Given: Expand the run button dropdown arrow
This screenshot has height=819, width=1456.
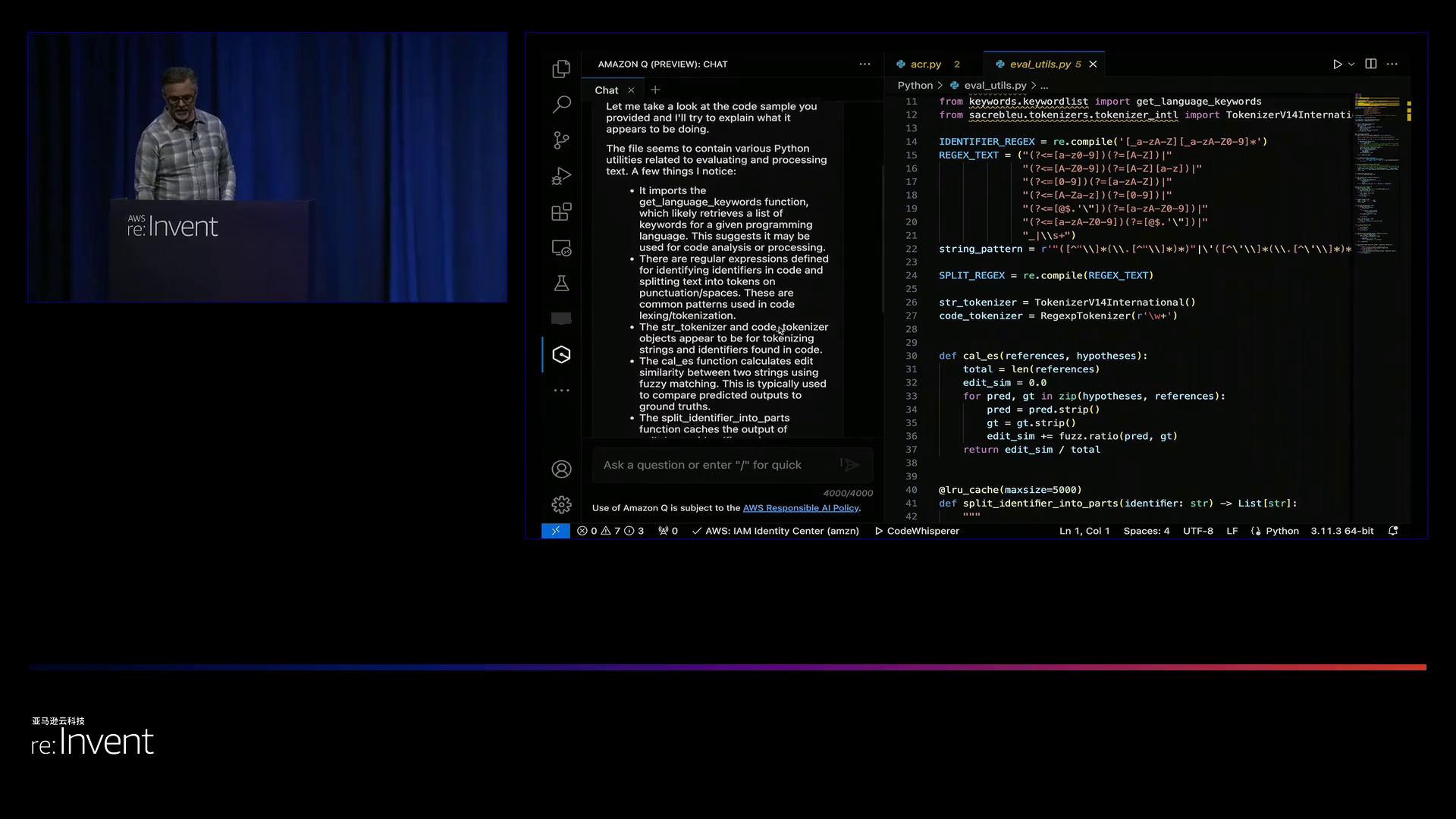Looking at the screenshot, I should click(1351, 64).
